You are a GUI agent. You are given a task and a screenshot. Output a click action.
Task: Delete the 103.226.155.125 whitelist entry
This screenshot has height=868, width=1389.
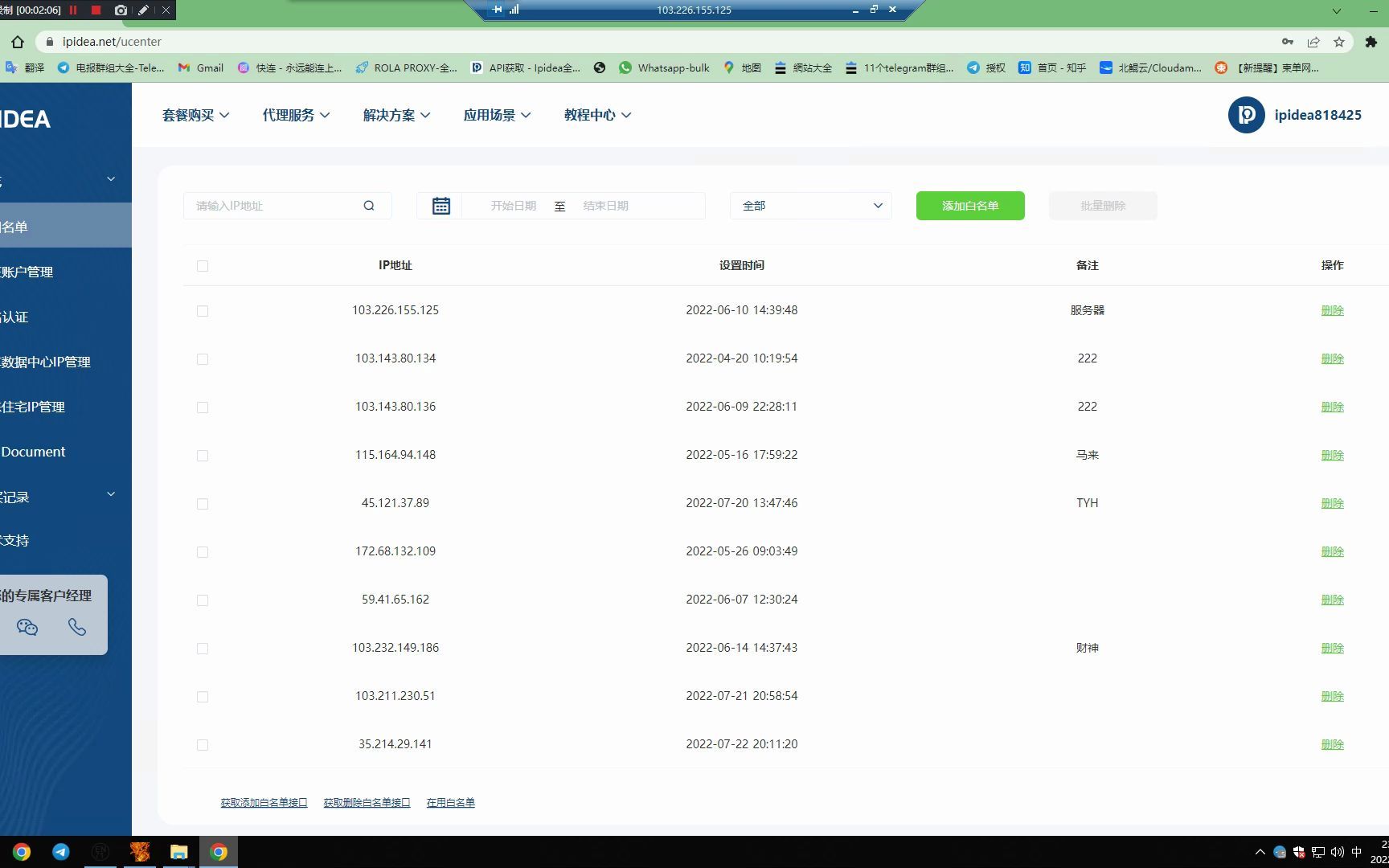(1332, 310)
